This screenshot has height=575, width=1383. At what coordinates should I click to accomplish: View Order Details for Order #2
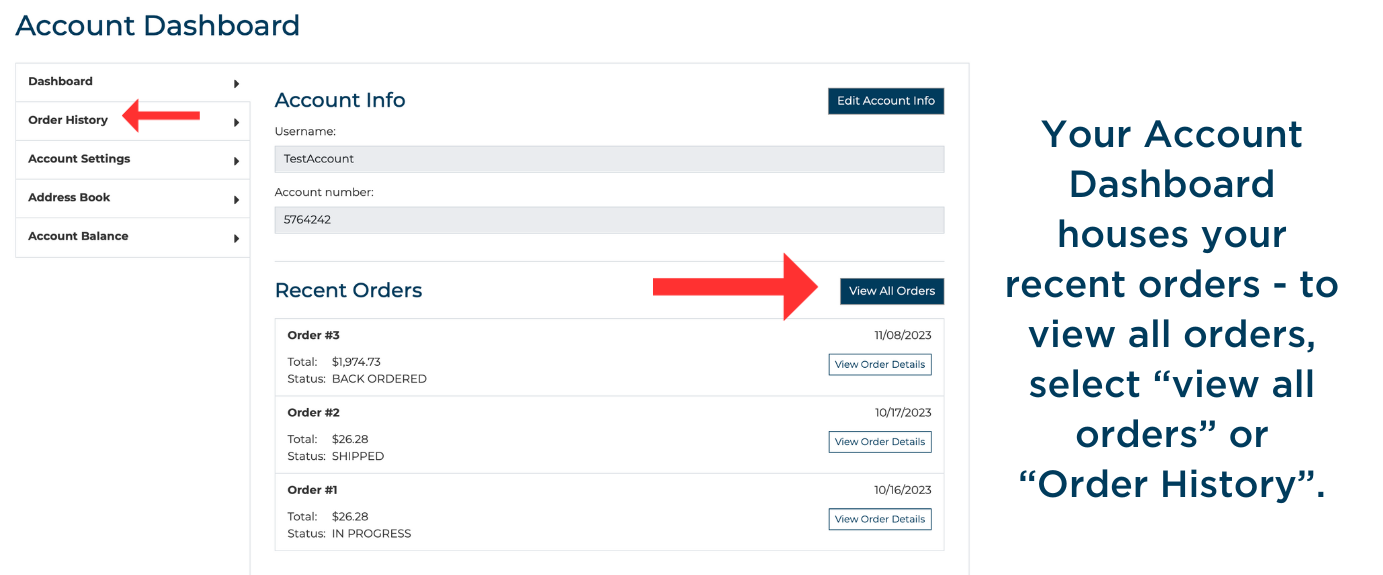click(x=879, y=442)
